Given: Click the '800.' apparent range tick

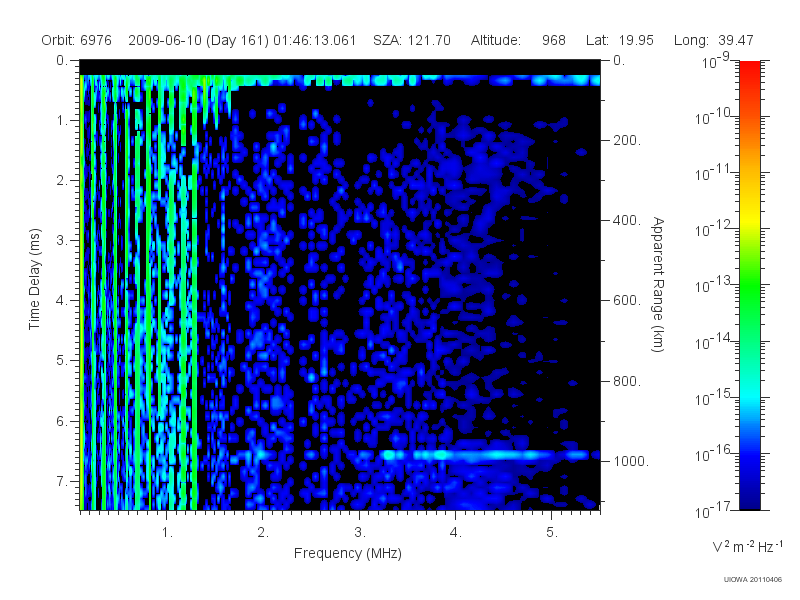Looking at the screenshot, I should tap(627, 381).
